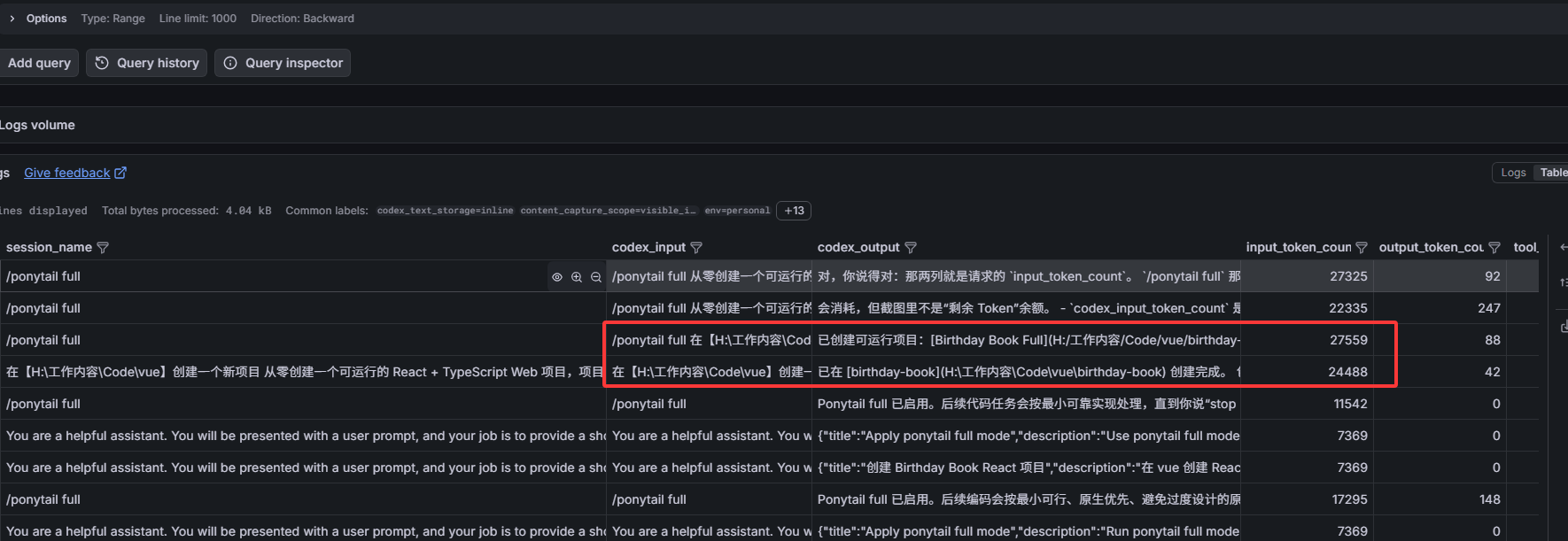Select the output token value 247
The height and width of the screenshot is (541, 1568).
(x=1489, y=308)
